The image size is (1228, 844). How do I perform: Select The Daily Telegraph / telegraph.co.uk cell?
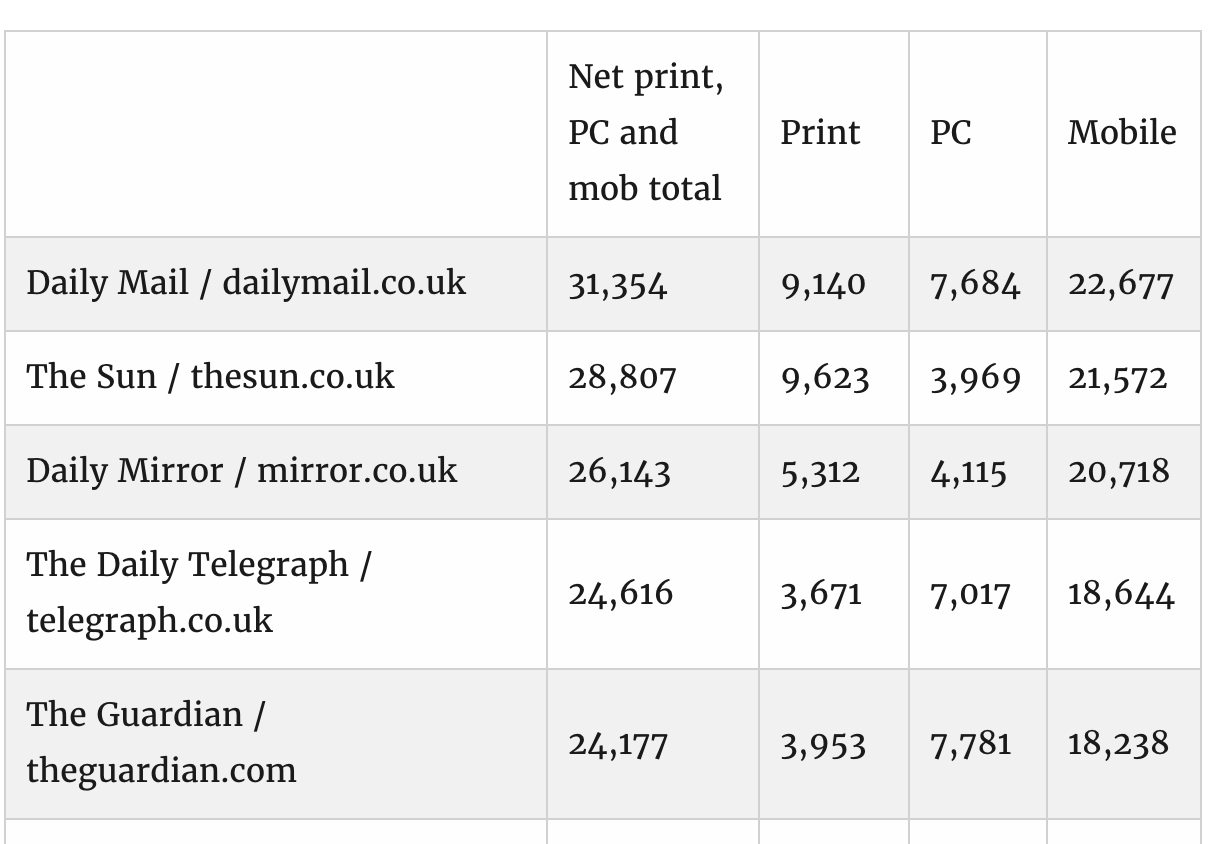198,593
